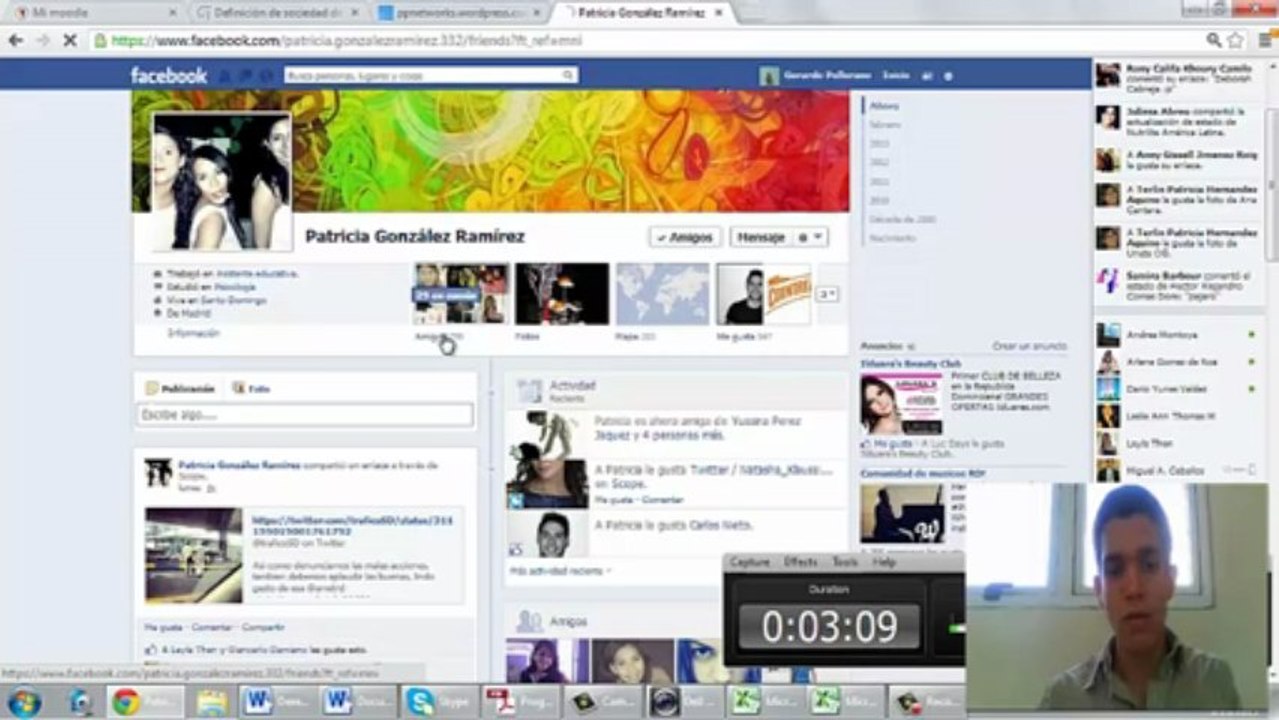The width and height of the screenshot is (1279, 720).
Task: Bookmark page with the star icon
Action: pyautogui.click(x=1236, y=41)
